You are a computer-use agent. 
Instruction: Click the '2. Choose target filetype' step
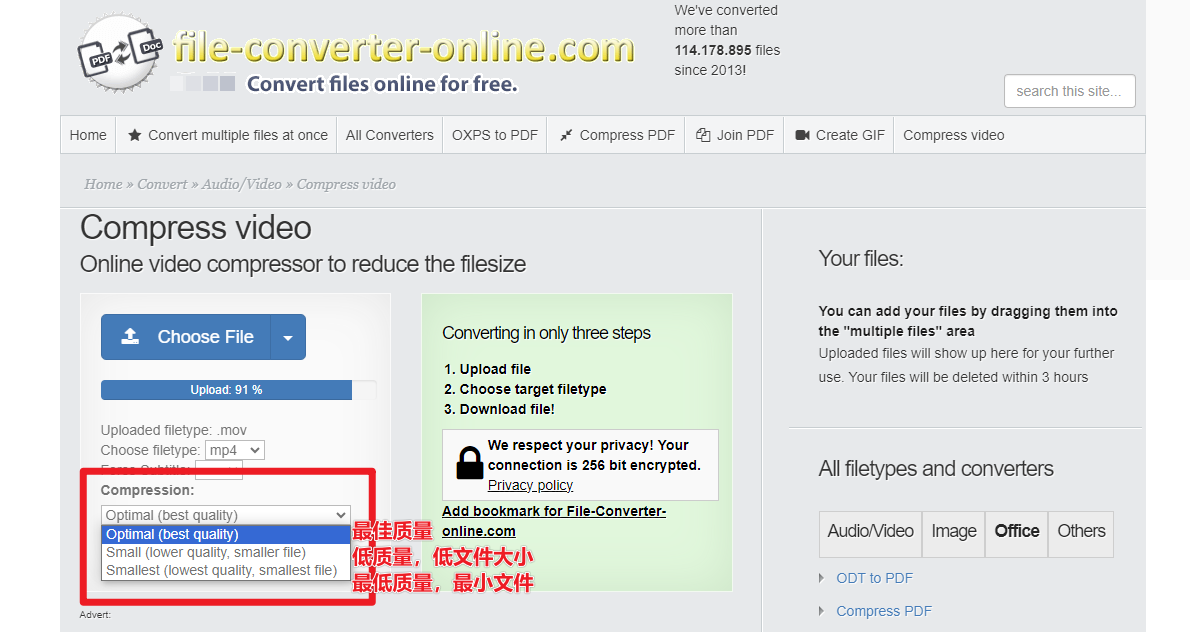pyautogui.click(x=525, y=389)
